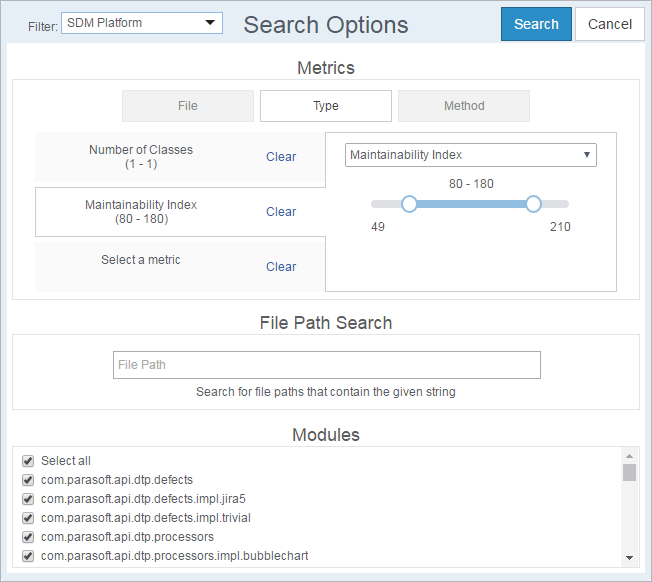The width and height of the screenshot is (652, 582).
Task: Clear the Maintainability Index metric
Action: pos(281,212)
